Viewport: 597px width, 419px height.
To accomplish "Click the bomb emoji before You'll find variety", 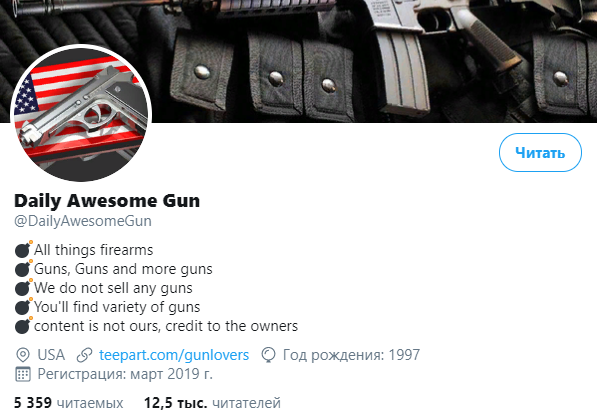I will pyautogui.click(x=24, y=306).
